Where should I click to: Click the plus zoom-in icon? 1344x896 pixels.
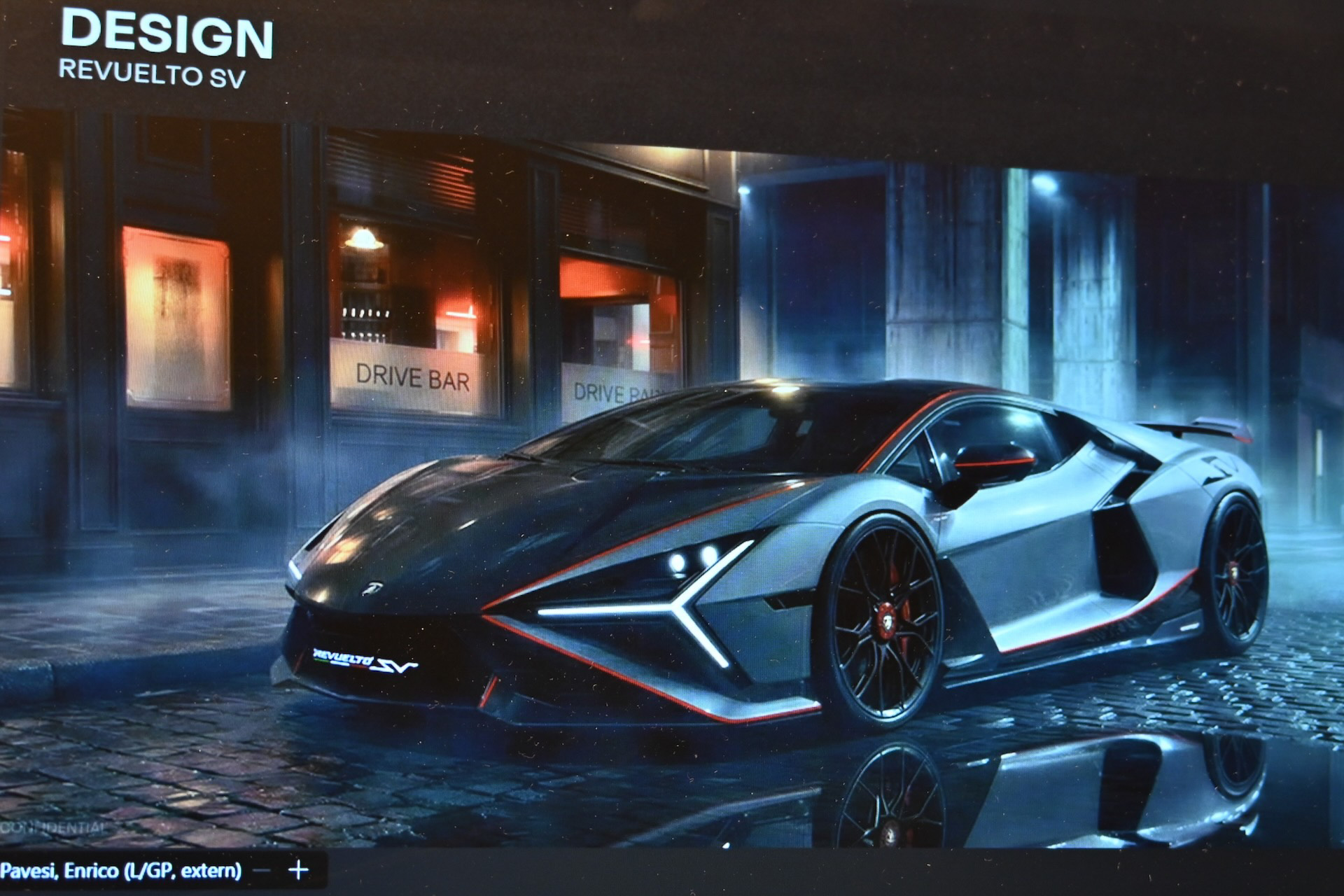pos(298,870)
